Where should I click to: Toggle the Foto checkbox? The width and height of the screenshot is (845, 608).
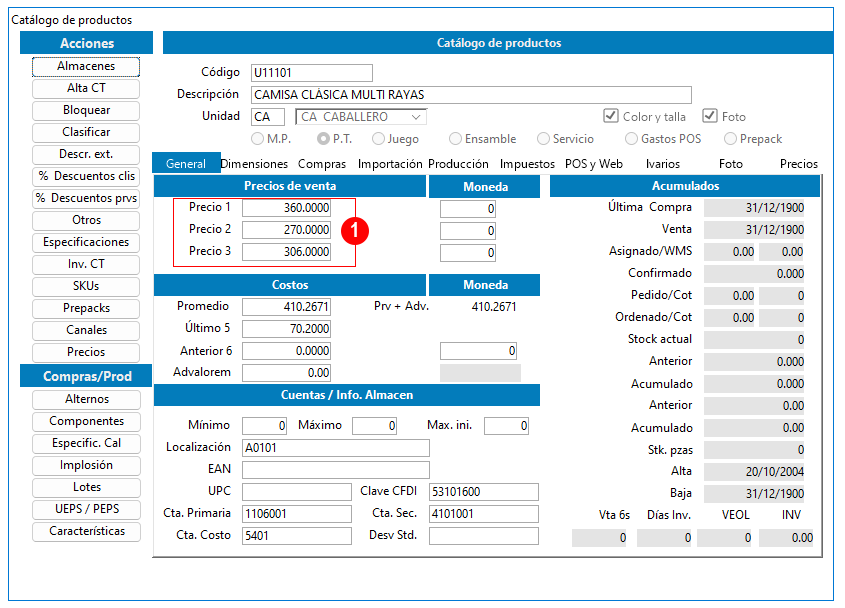[x=709, y=116]
